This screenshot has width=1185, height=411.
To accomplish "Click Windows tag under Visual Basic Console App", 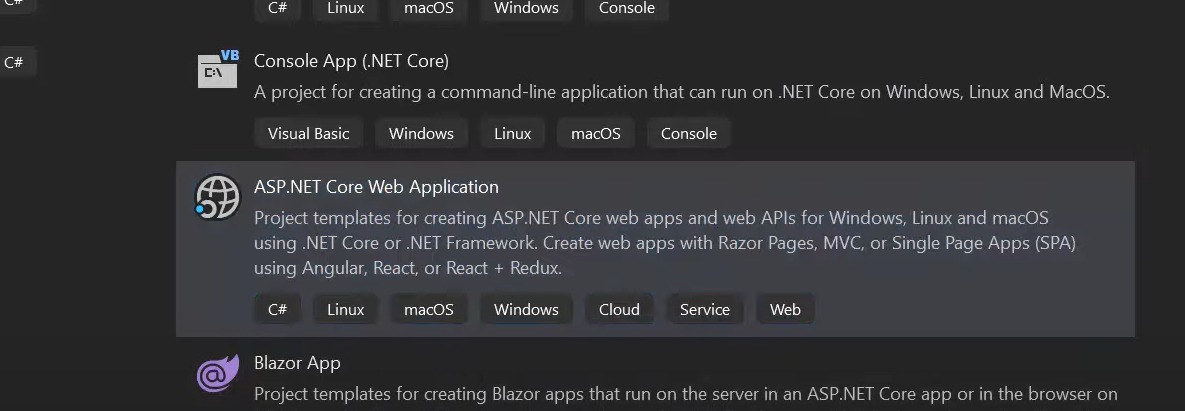I will 421,134.
